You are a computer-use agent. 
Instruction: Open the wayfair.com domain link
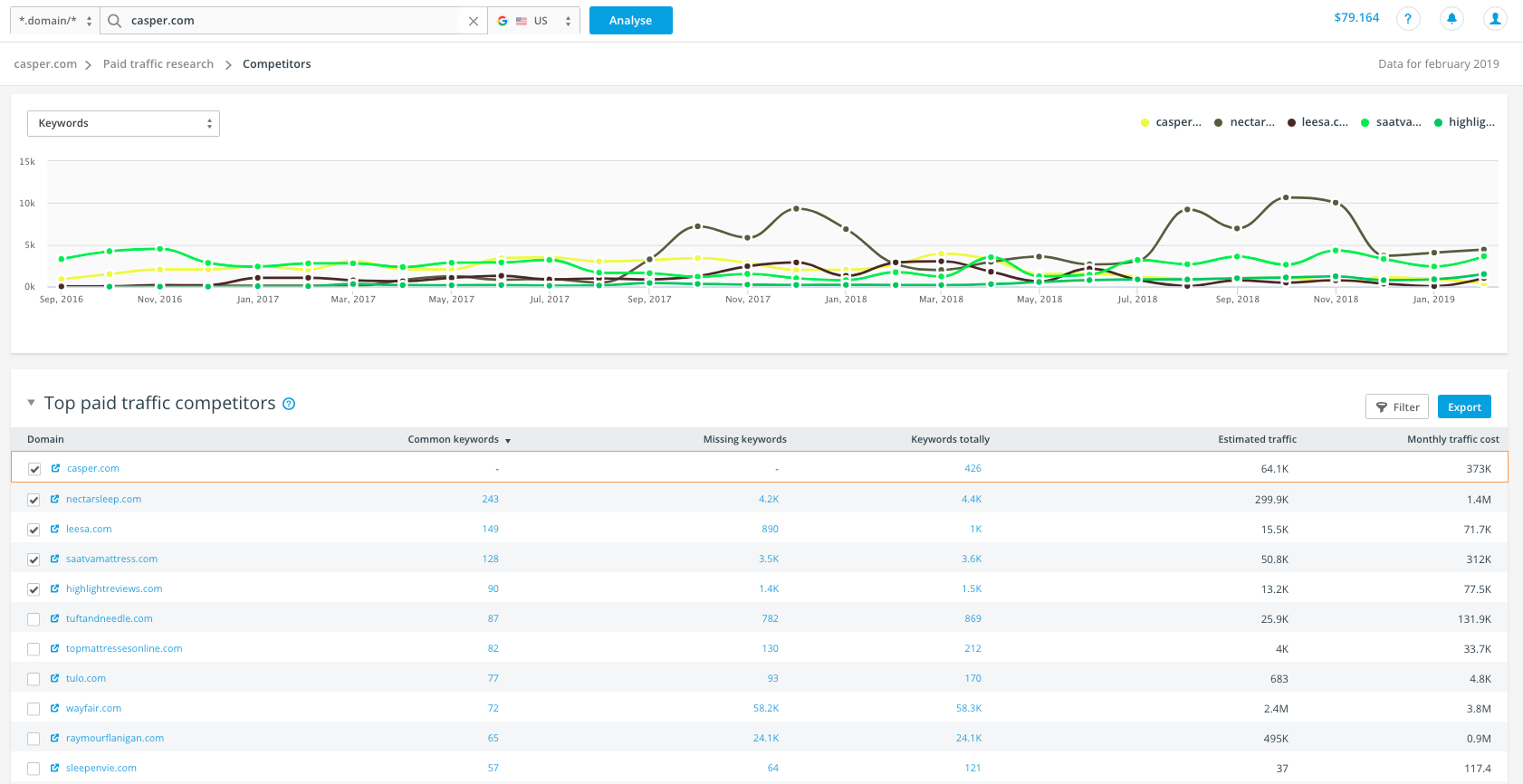pos(93,708)
